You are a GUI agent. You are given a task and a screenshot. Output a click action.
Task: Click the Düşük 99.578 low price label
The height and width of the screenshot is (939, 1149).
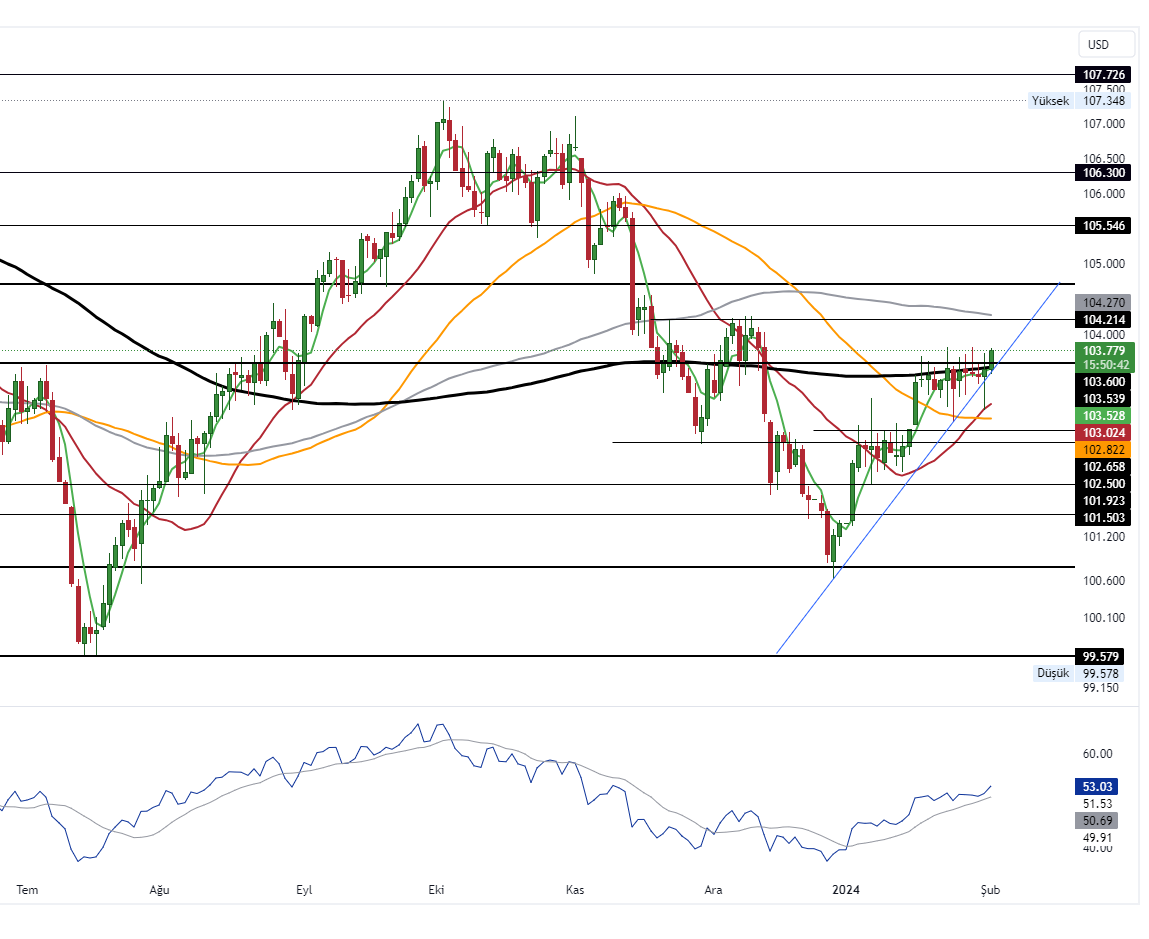(x=1077, y=674)
